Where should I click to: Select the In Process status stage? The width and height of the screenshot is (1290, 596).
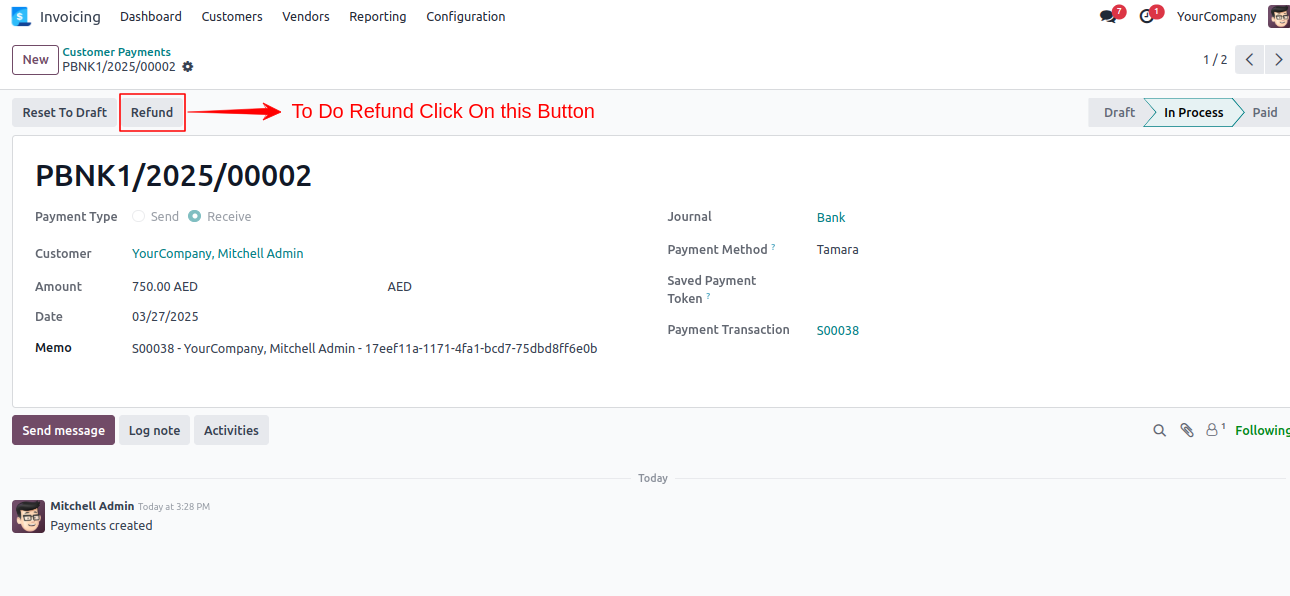1193,112
